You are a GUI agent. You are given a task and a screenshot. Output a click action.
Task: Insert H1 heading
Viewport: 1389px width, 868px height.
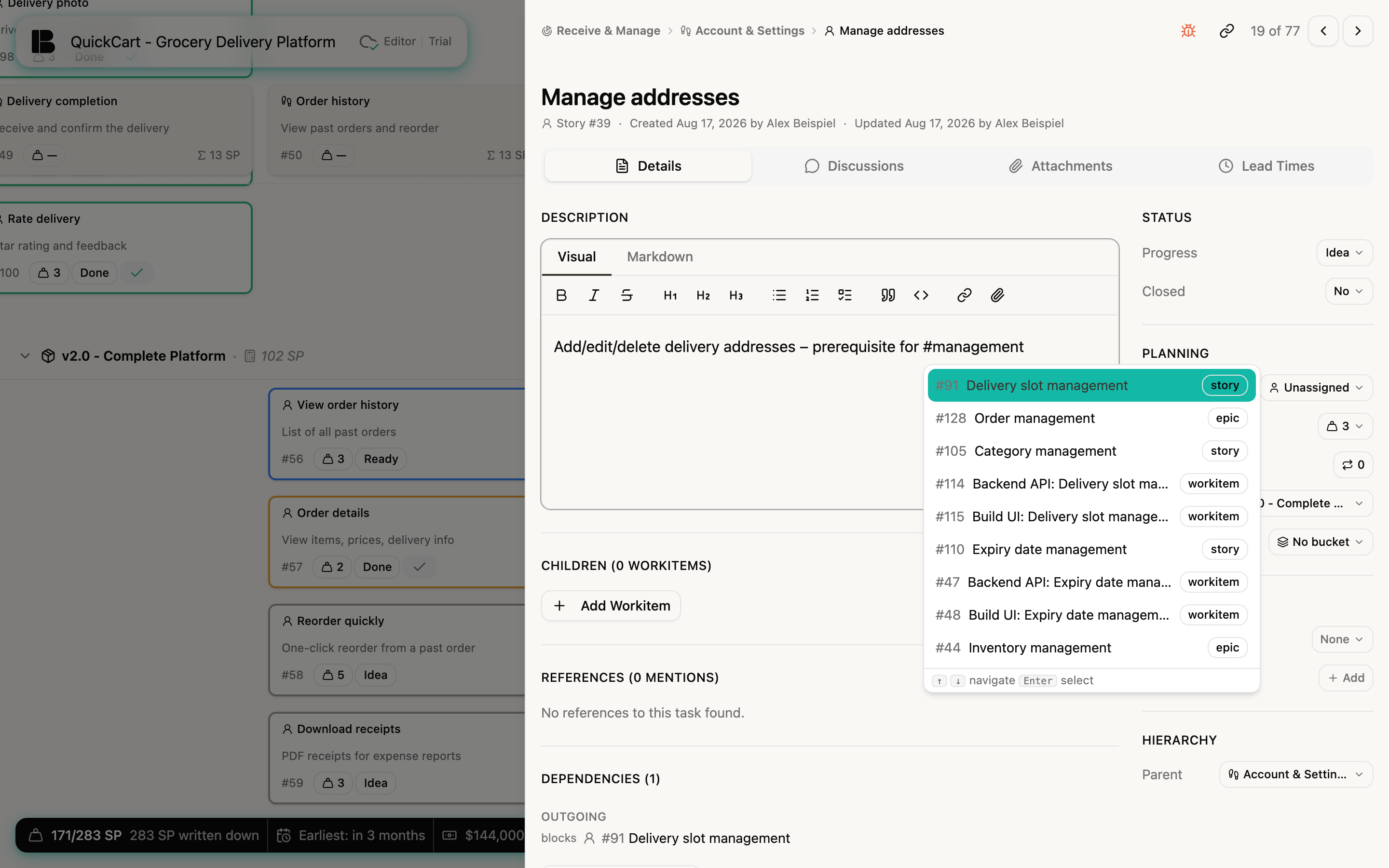pos(670,295)
